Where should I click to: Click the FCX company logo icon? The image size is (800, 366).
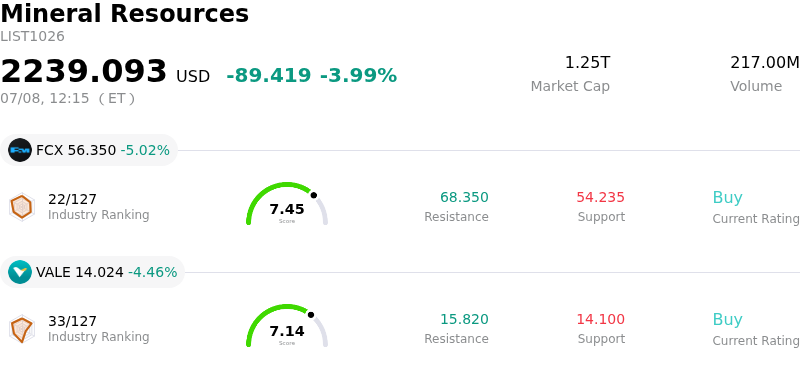point(20,150)
